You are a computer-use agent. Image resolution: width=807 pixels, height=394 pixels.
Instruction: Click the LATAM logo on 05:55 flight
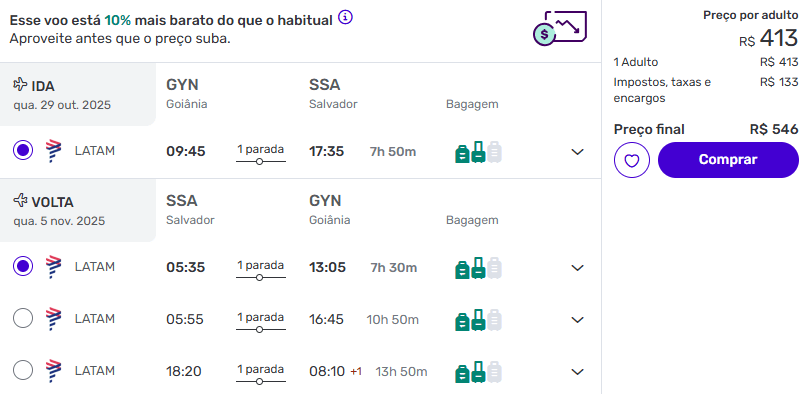[53, 319]
